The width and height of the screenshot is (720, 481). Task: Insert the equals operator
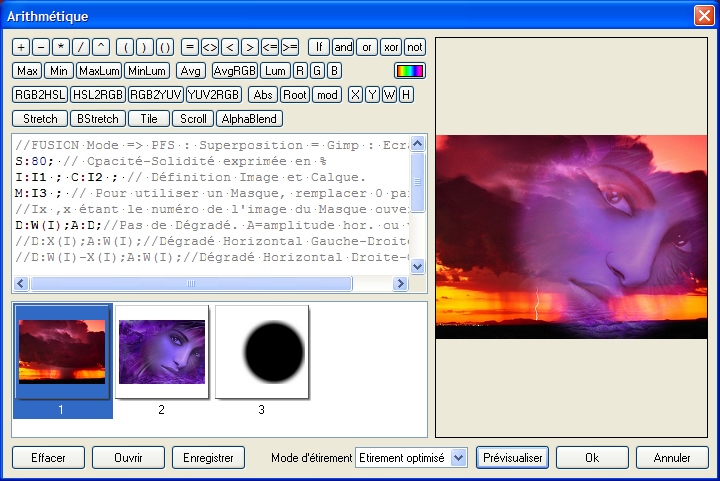coord(190,47)
